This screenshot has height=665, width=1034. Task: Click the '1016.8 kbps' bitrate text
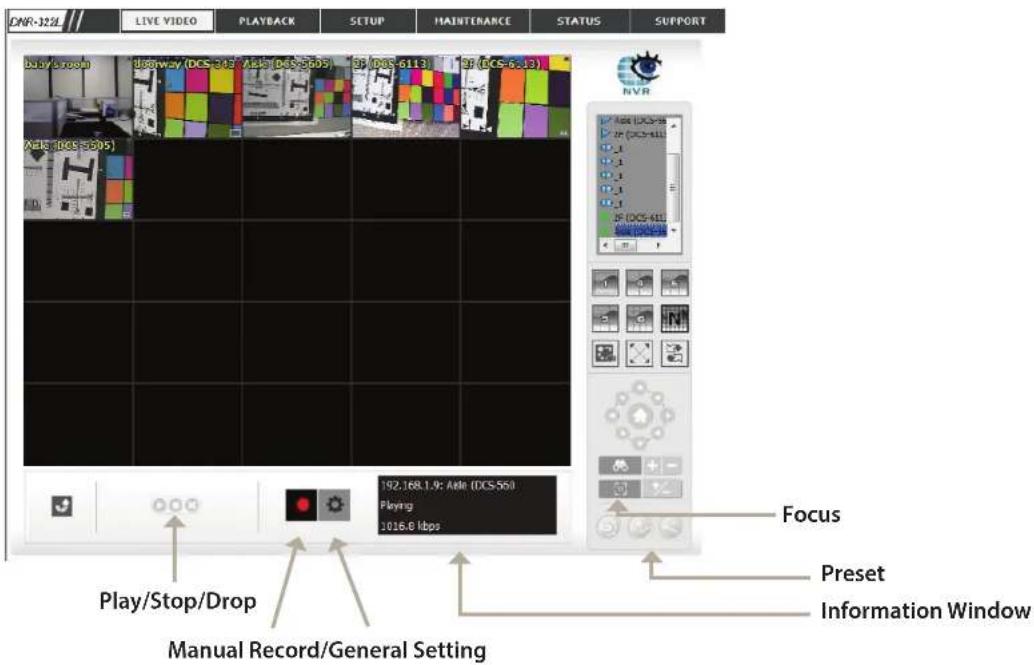[410, 526]
